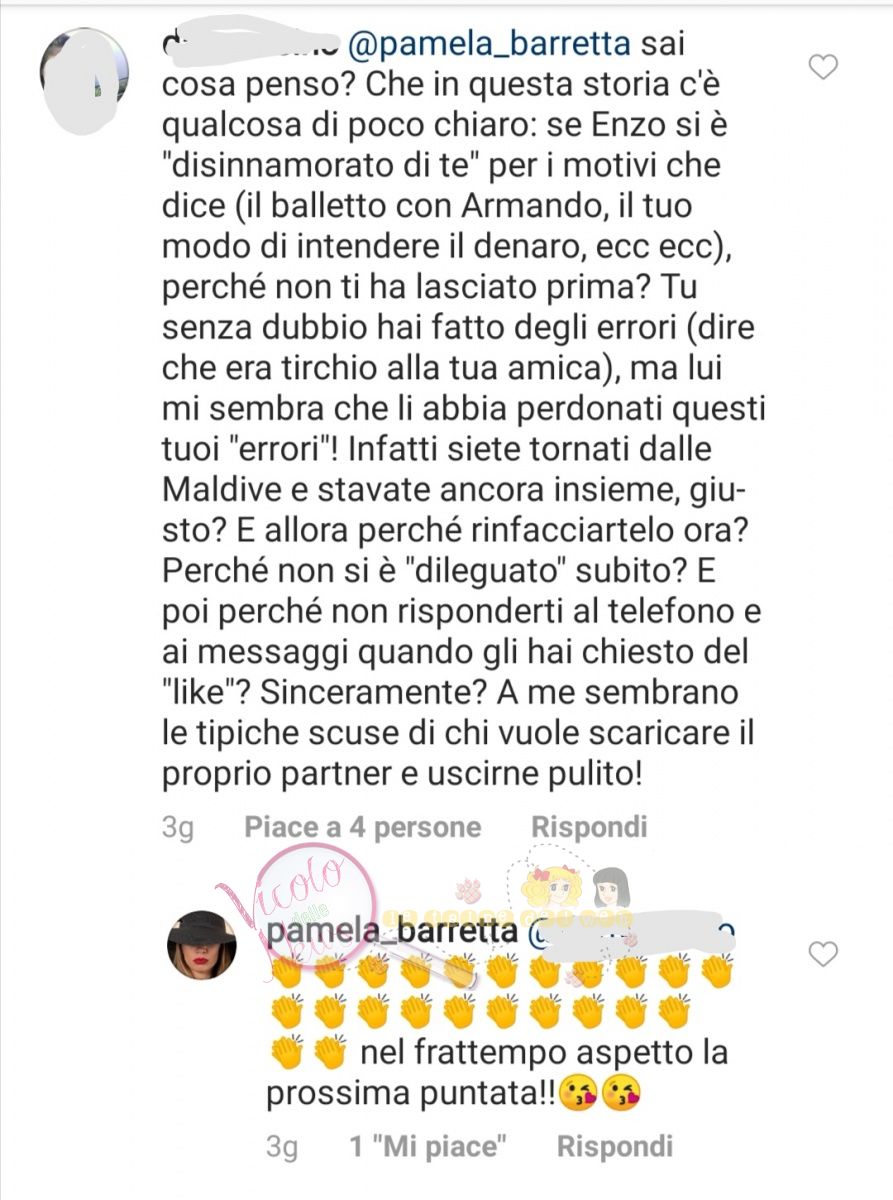The width and height of the screenshot is (893, 1200).
Task: Click the 3g timestamp under the reply
Action: [283, 1147]
